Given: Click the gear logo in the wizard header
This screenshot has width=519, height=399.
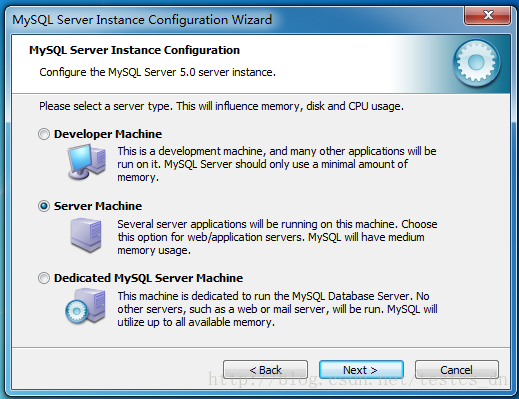Looking at the screenshot, I should tap(476, 63).
